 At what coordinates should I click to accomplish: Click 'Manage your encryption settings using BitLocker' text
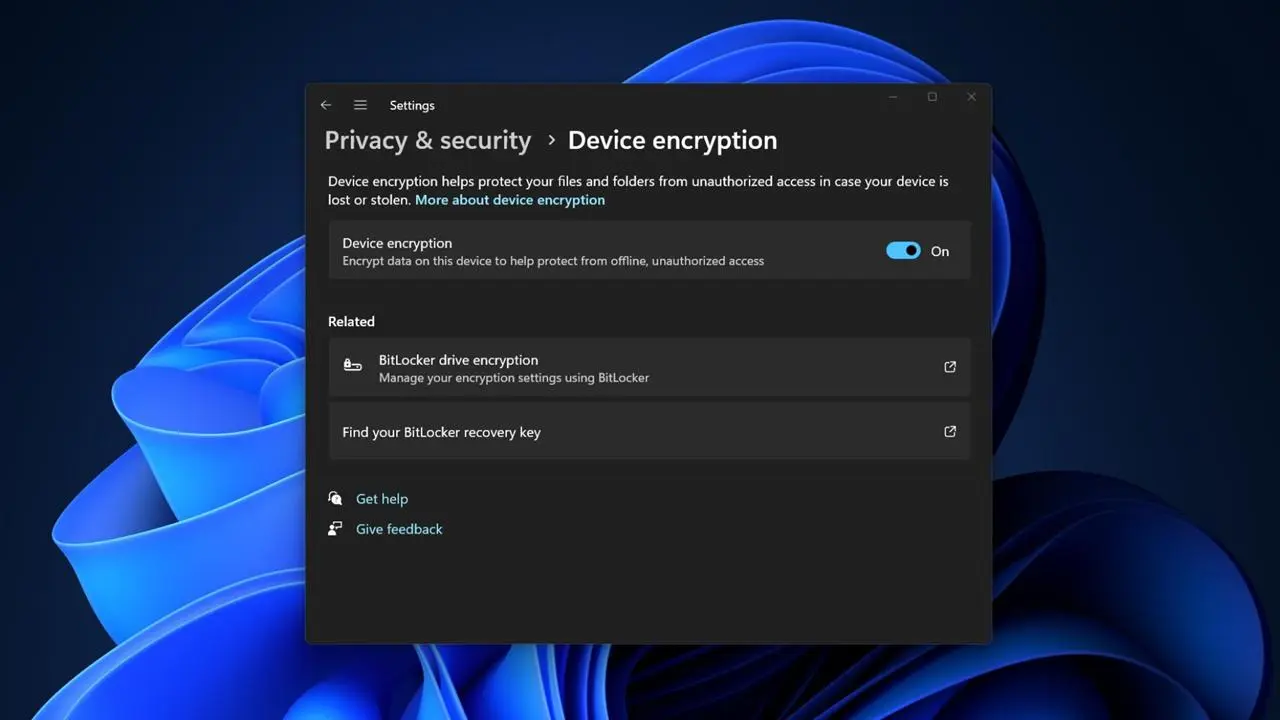pos(514,378)
